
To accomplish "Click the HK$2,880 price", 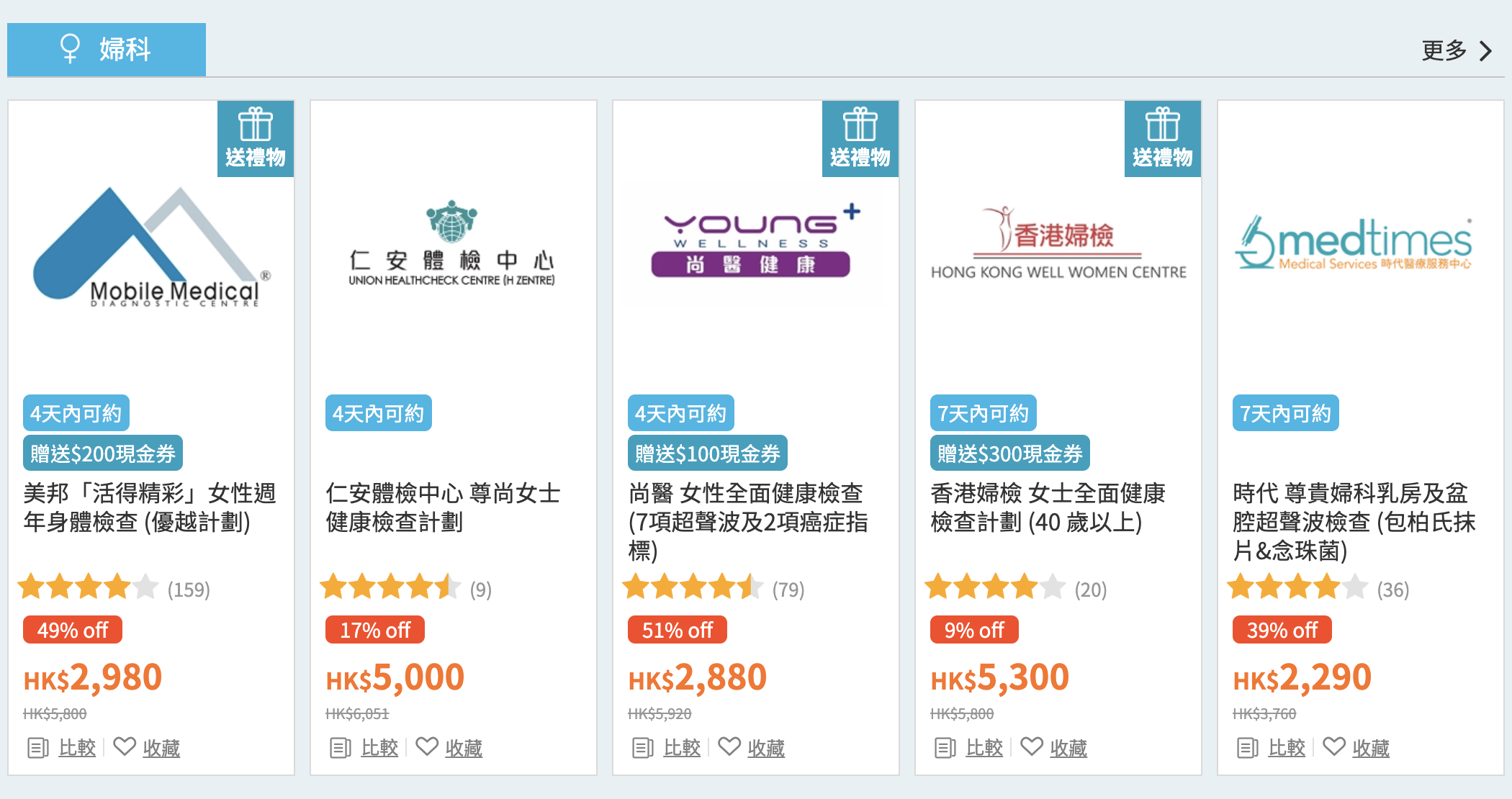I will 698,678.
